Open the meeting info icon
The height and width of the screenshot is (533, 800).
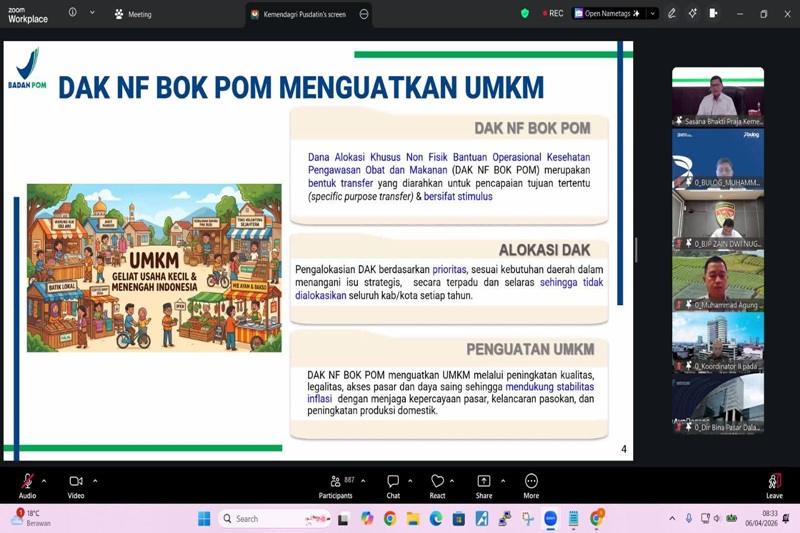click(73, 13)
